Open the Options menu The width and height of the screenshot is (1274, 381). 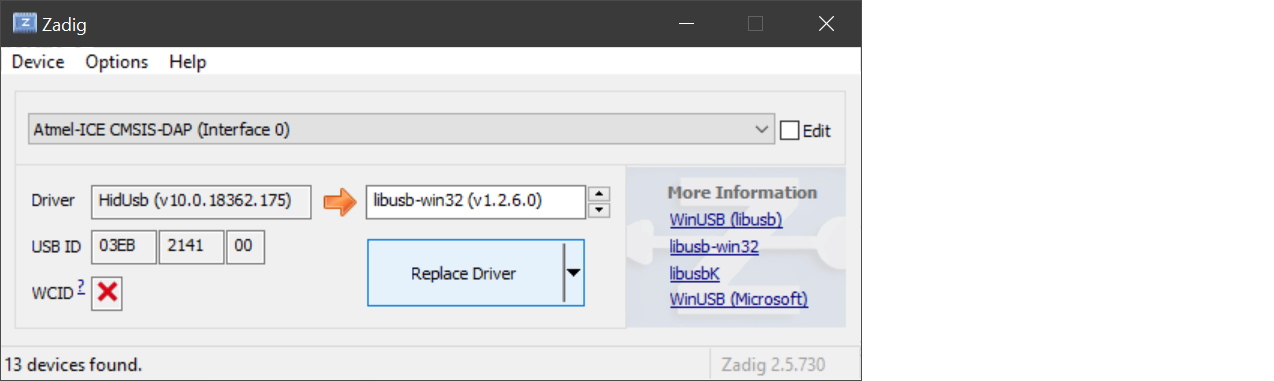[117, 62]
